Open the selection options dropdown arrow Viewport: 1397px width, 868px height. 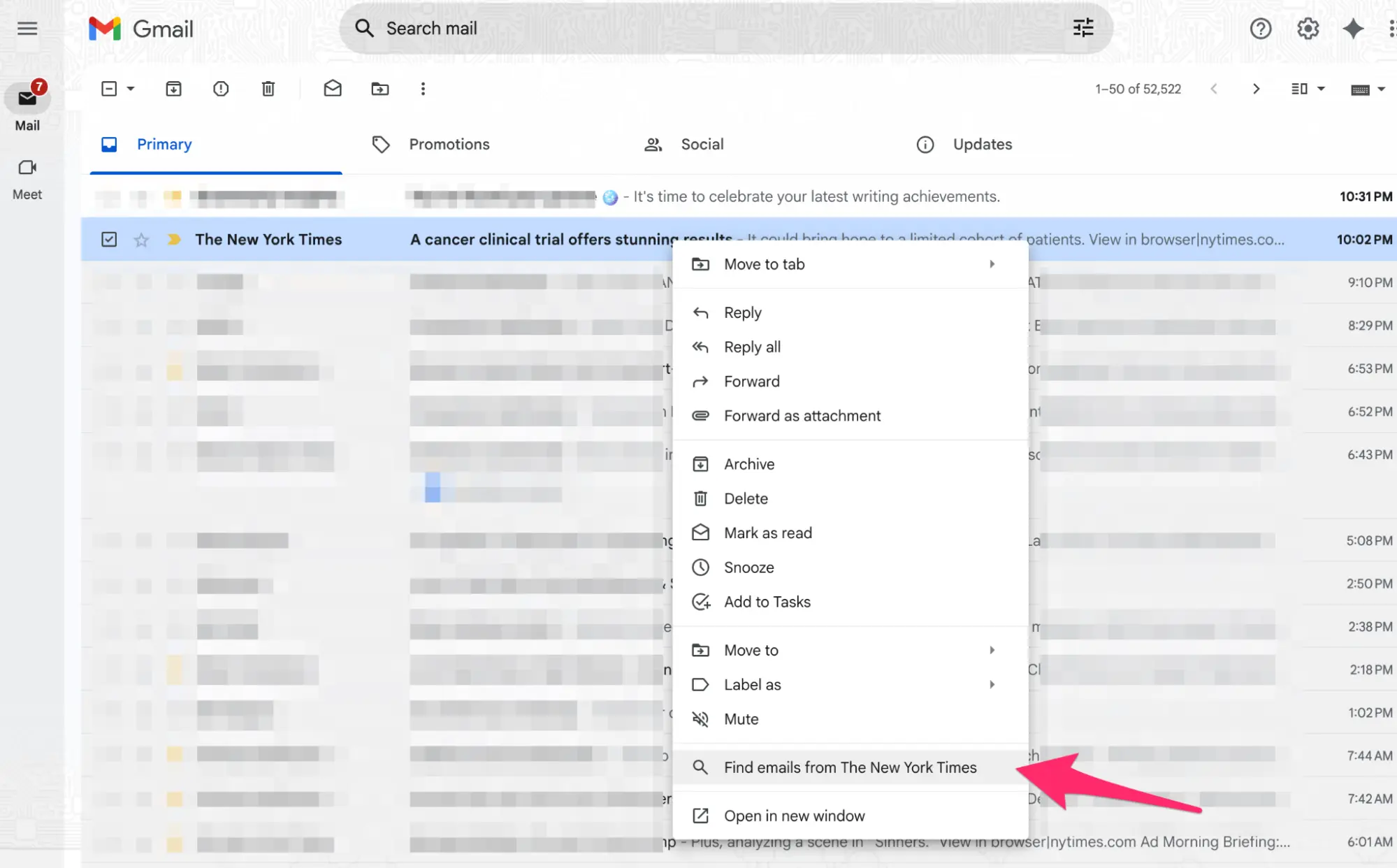129,89
